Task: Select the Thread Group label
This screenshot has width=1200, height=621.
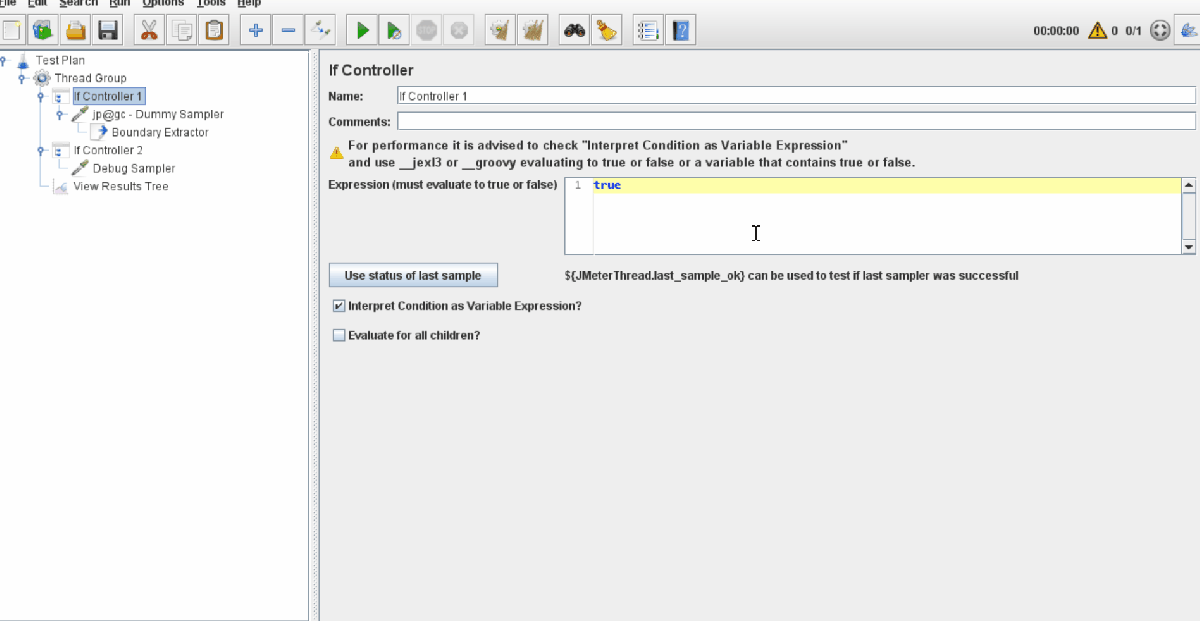Action: tap(90, 78)
